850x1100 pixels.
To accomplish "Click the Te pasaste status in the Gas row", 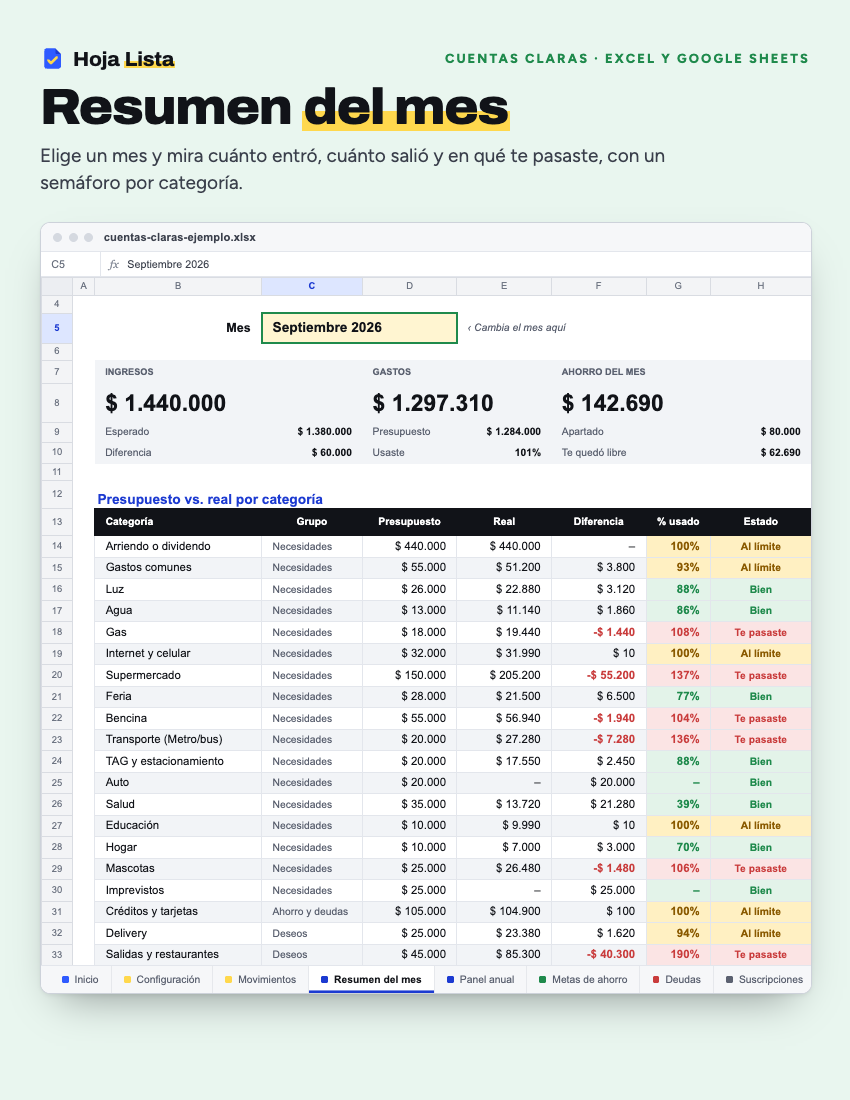I will coord(761,632).
